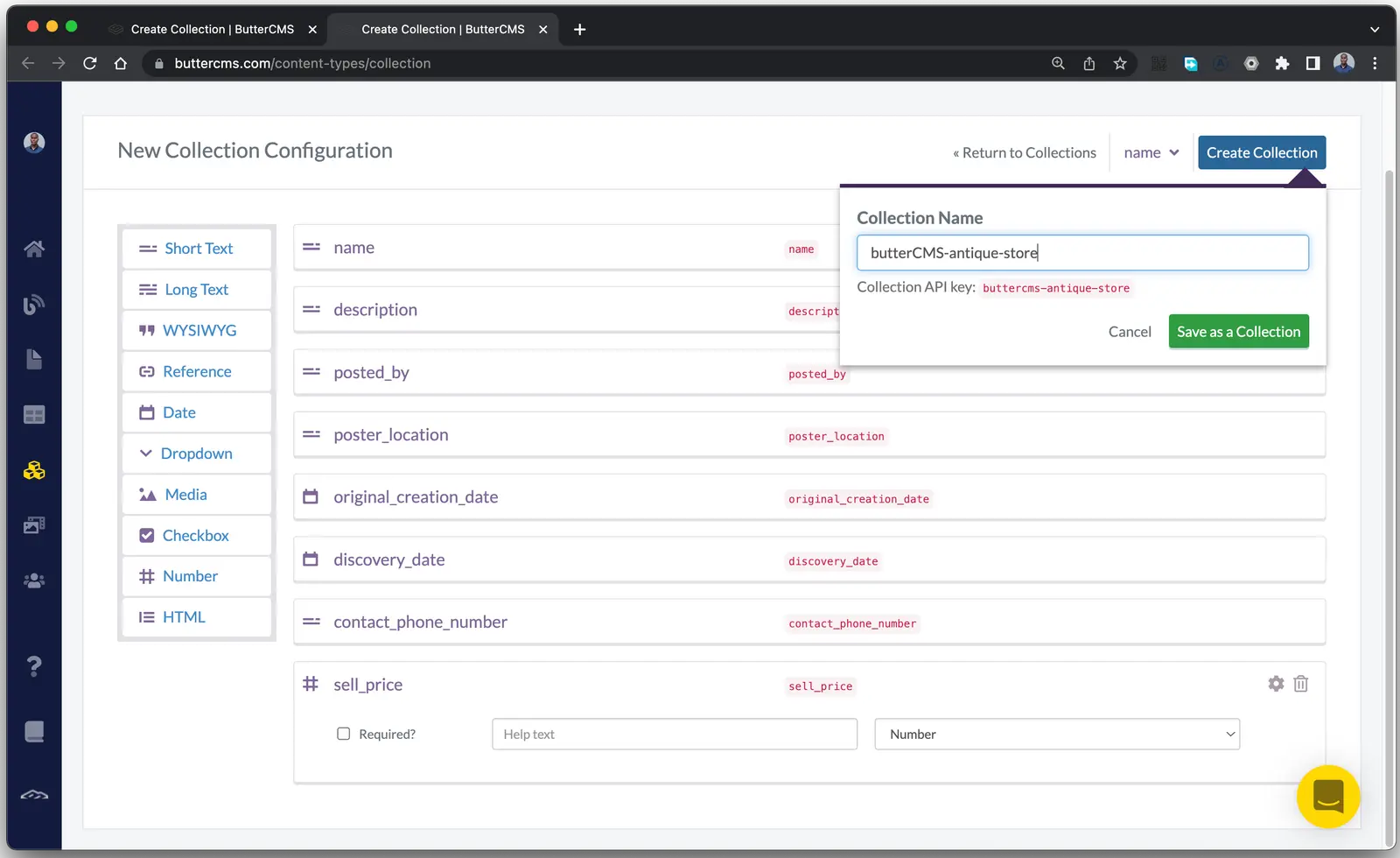Viewport: 1400px width, 858px height.
Task: Open the blog posts icon in sidebar
Action: (34, 304)
